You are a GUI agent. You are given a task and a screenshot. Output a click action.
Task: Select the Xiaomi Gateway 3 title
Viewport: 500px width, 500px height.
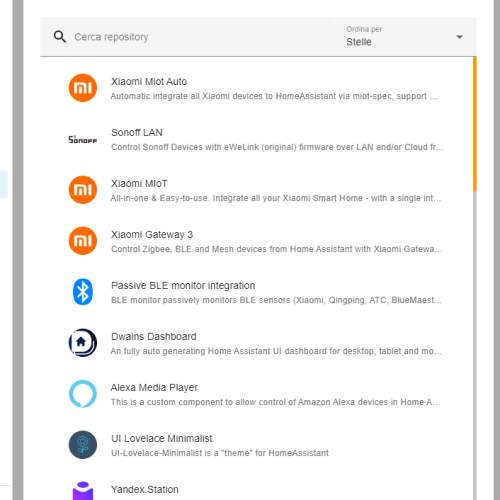point(152,235)
